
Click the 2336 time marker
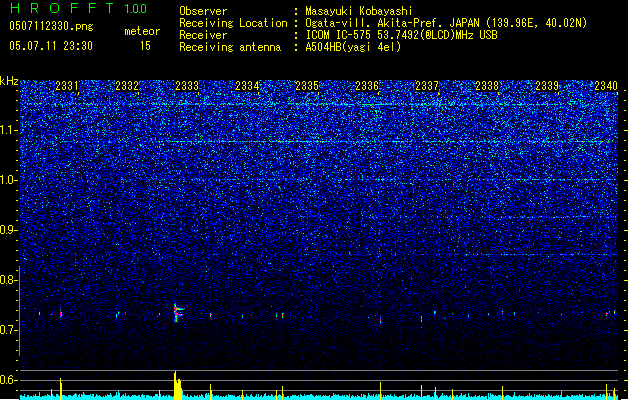pos(367,86)
